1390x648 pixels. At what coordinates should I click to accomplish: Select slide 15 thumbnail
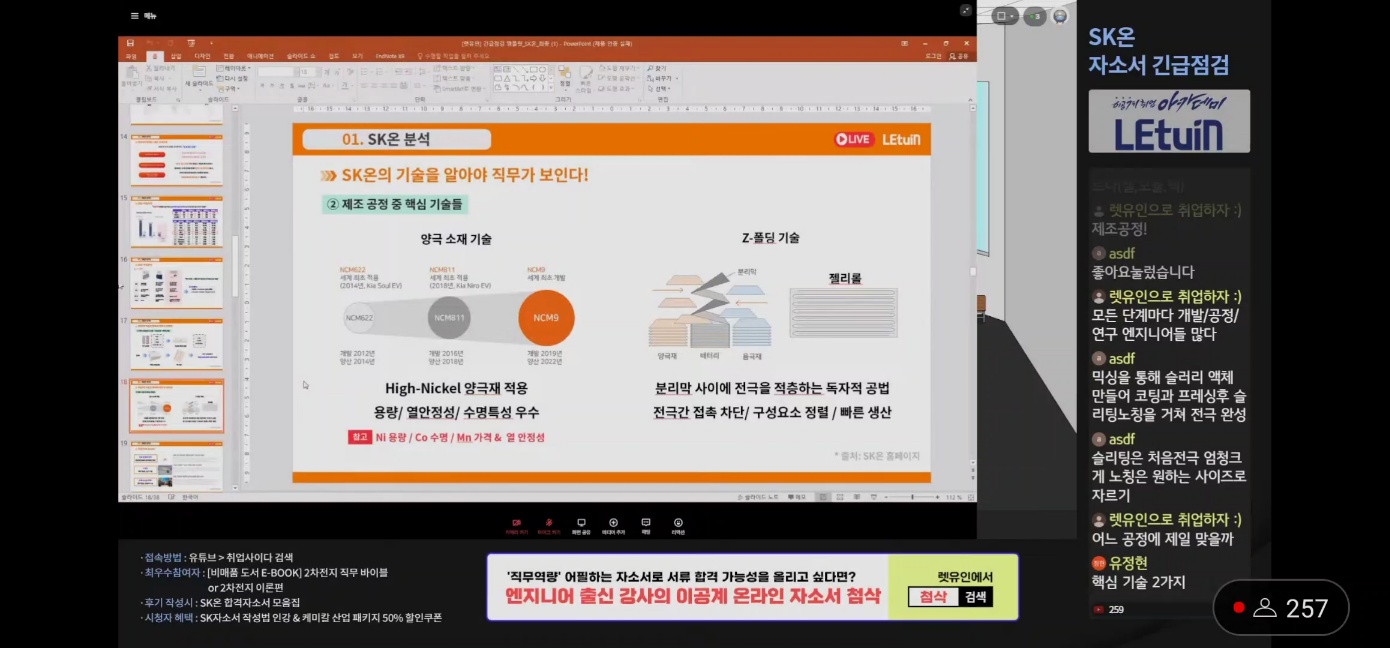[x=177, y=221]
